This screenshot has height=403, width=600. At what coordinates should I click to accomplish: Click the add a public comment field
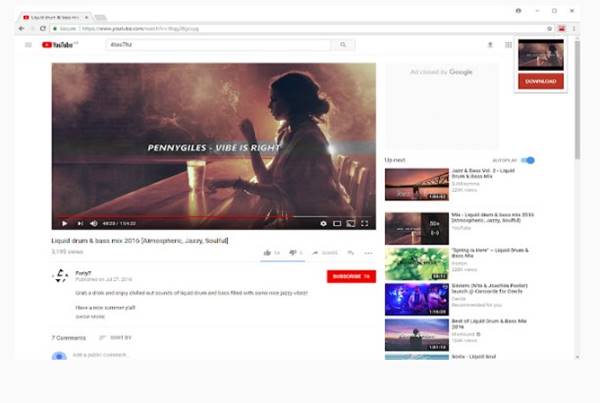pos(99,355)
